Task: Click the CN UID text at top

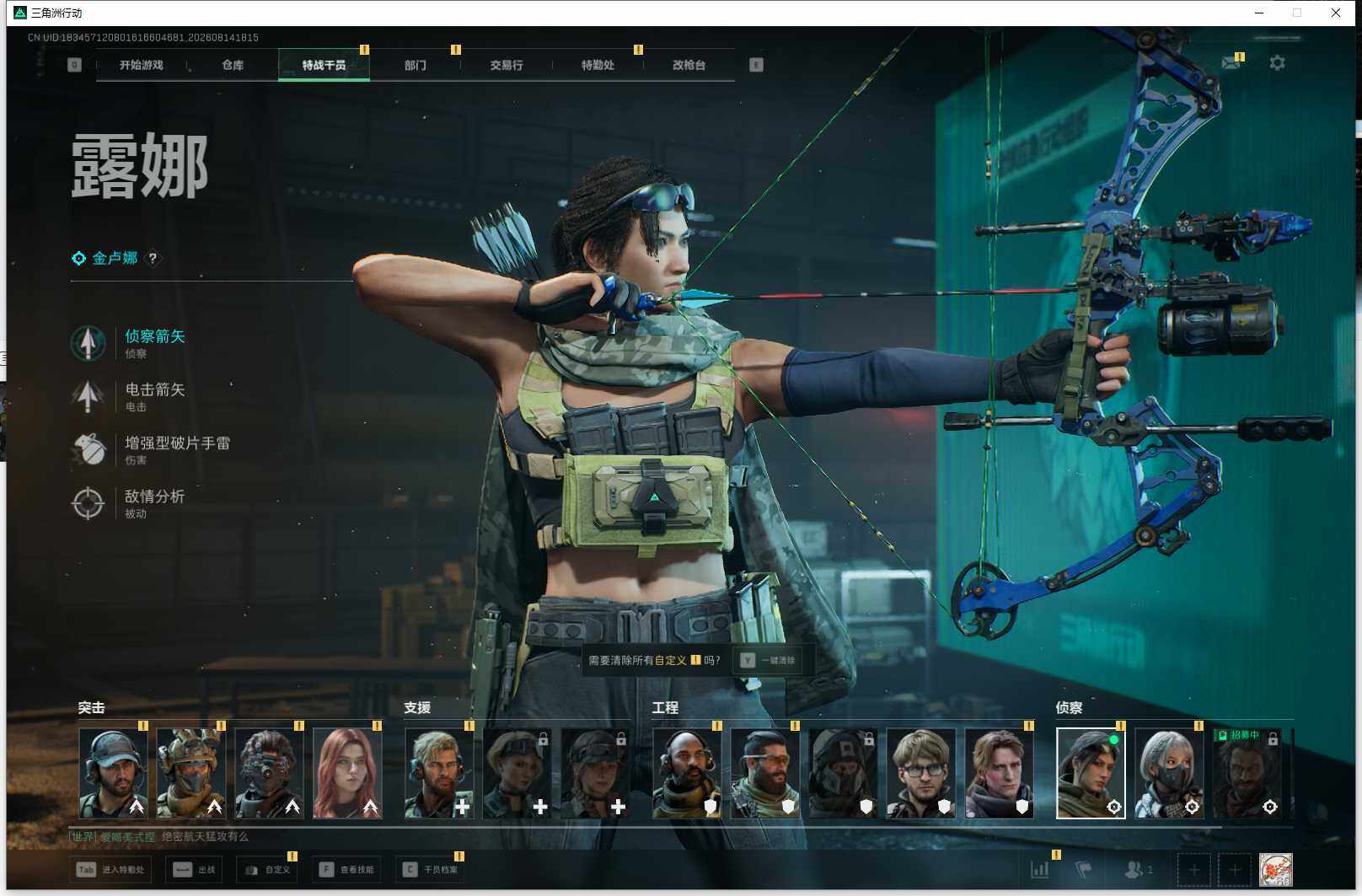Action: click(143, 38)
